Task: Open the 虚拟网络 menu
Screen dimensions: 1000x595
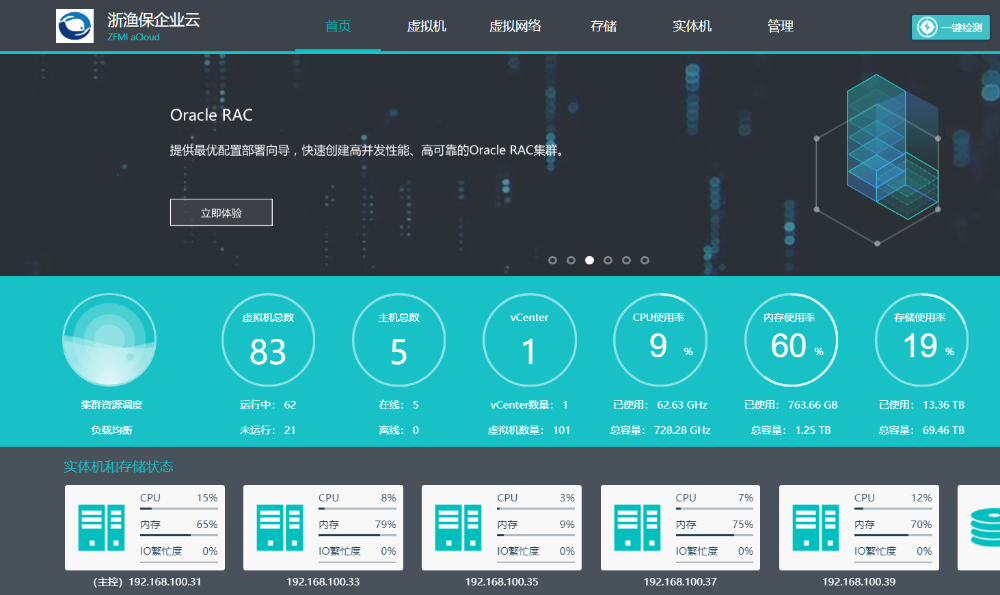Action: pyautogui.click(x=515, y=26)
